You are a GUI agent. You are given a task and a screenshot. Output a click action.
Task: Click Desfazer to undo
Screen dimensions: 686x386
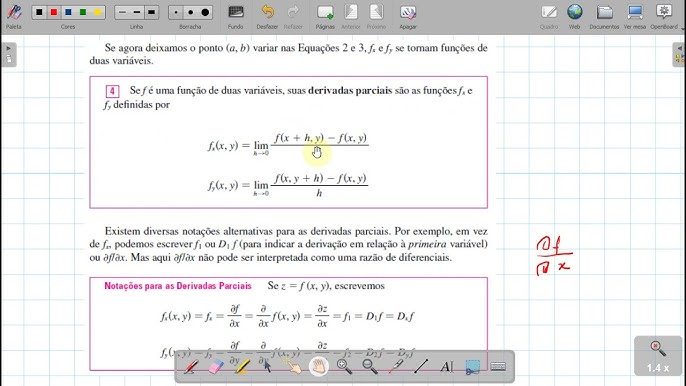pyautogui.click(x=267, y=16)
